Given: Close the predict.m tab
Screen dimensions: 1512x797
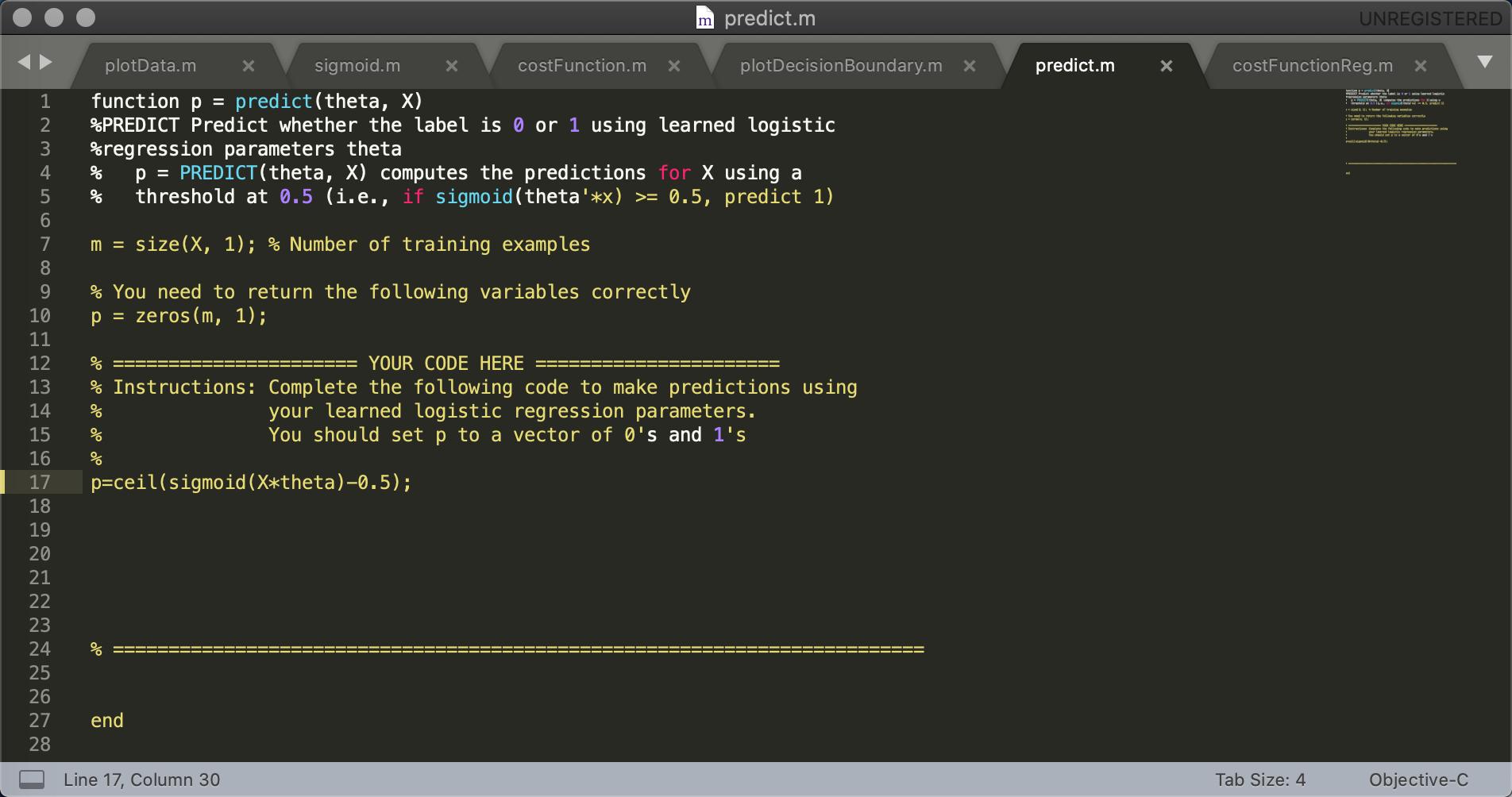Looking at the screenshot, I should pos(1167,66).
